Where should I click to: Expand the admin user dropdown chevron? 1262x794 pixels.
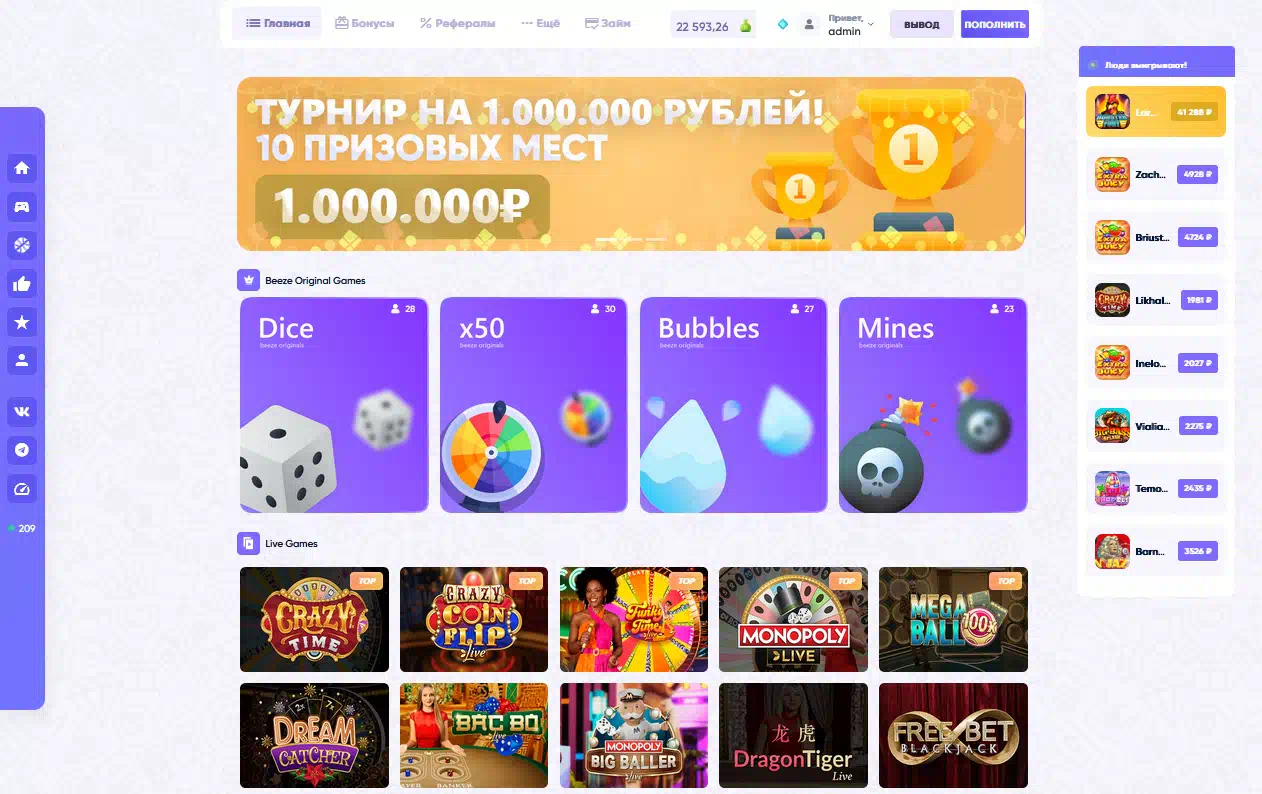click(870, 24)
